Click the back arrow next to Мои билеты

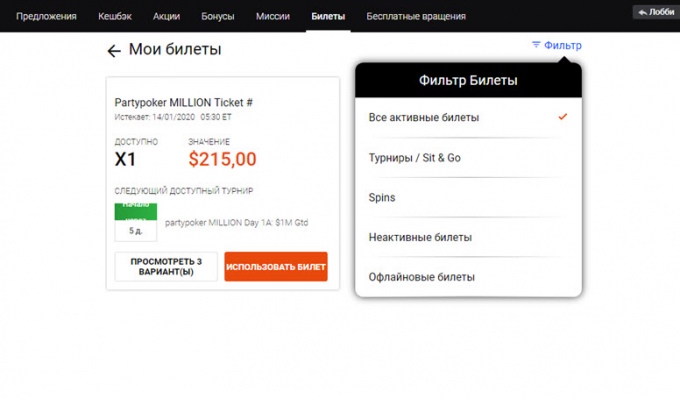tap(114, 51)
